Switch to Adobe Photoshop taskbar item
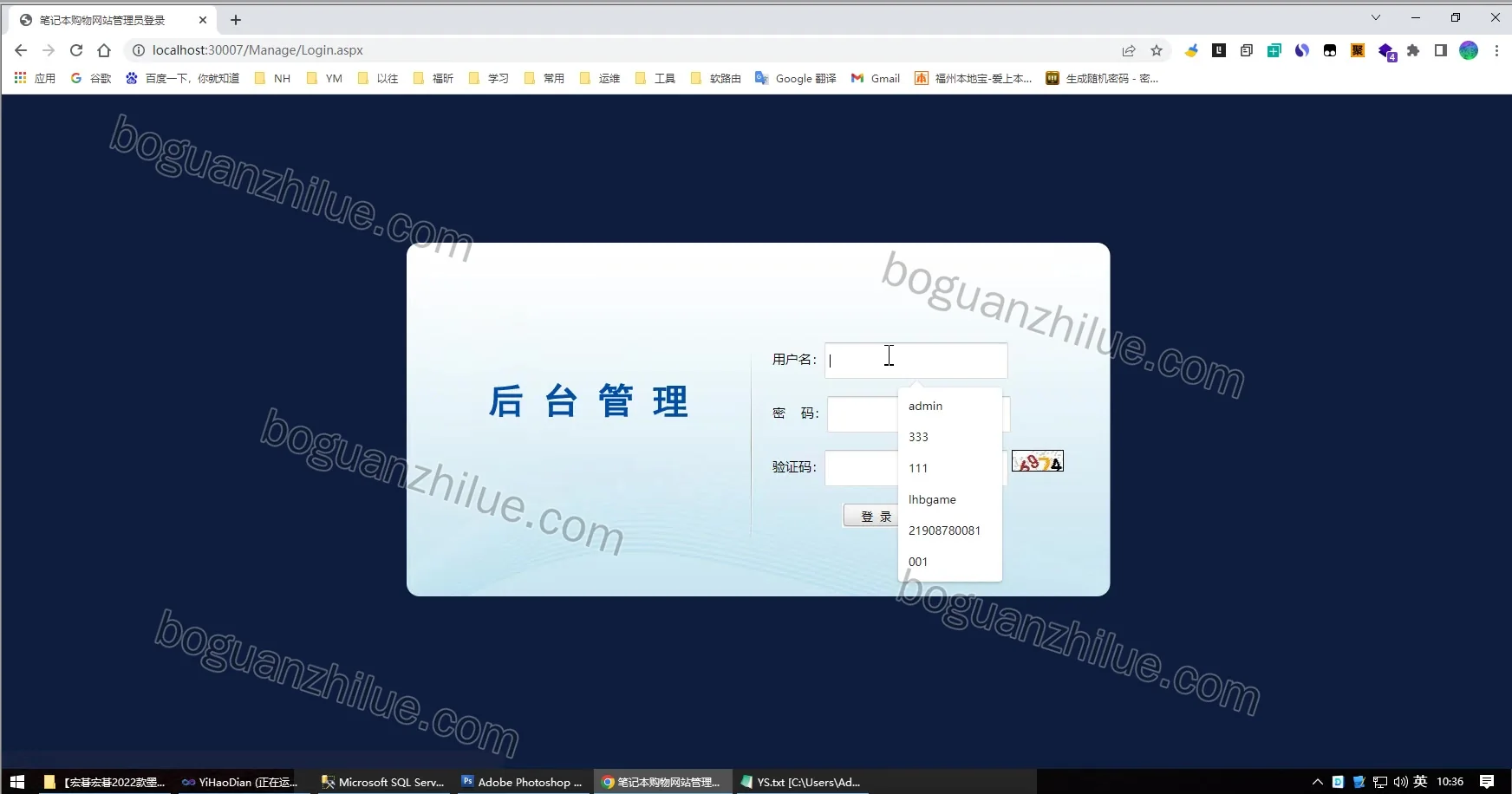Screen dimensions: 1512x794 [x=522, y=782]
